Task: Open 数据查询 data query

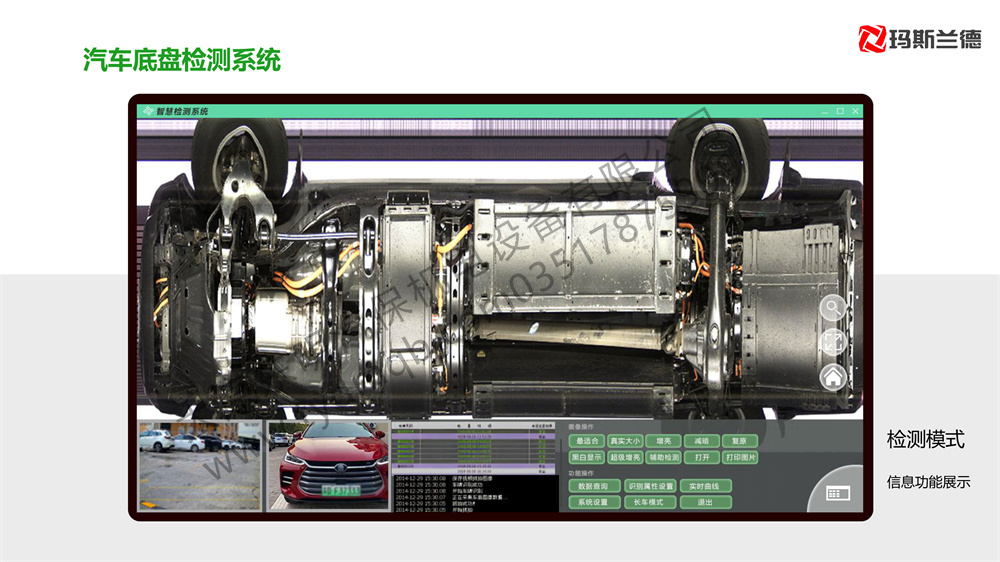Action: point(593,486)
